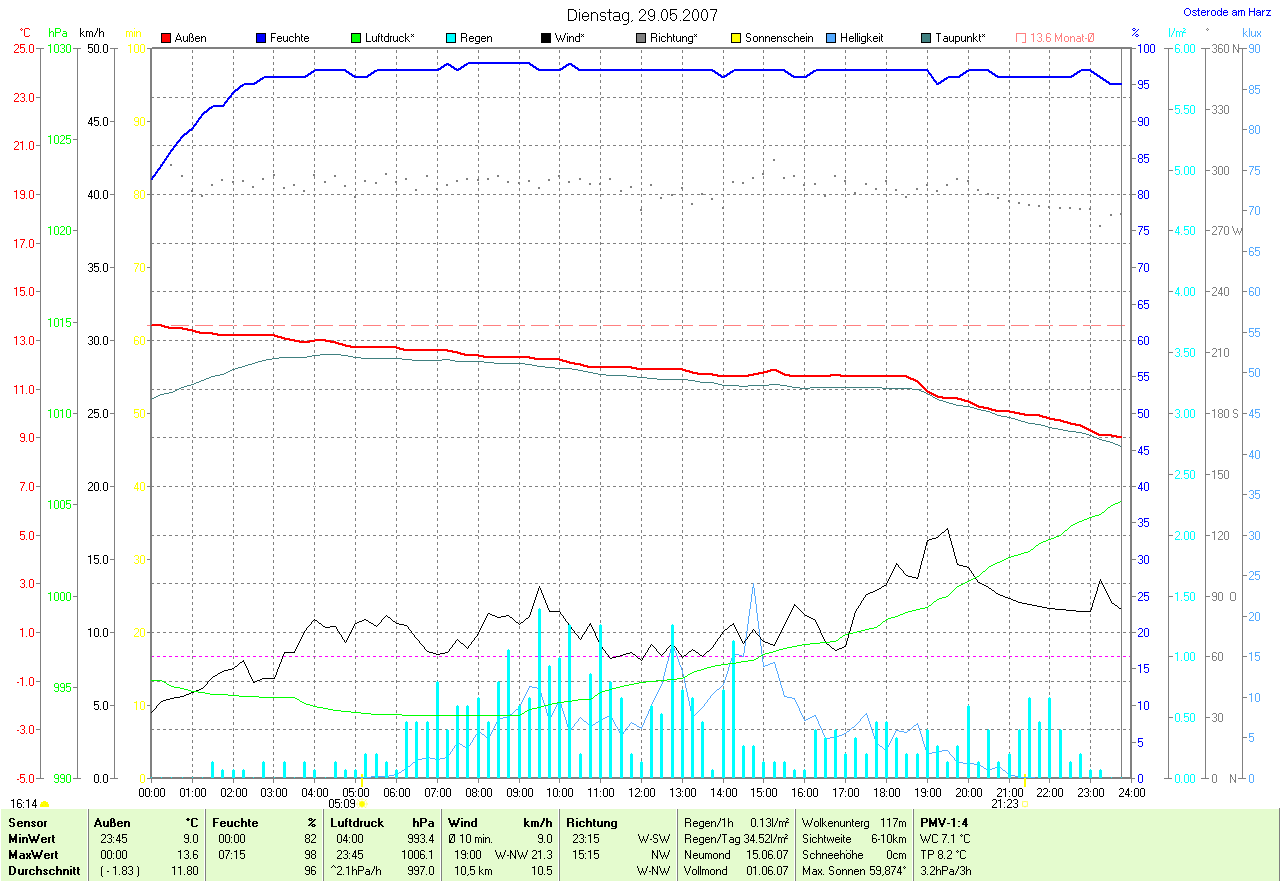1280x881 pixels.
Task: Click the red Außen legend square
Action: (166, 38)
